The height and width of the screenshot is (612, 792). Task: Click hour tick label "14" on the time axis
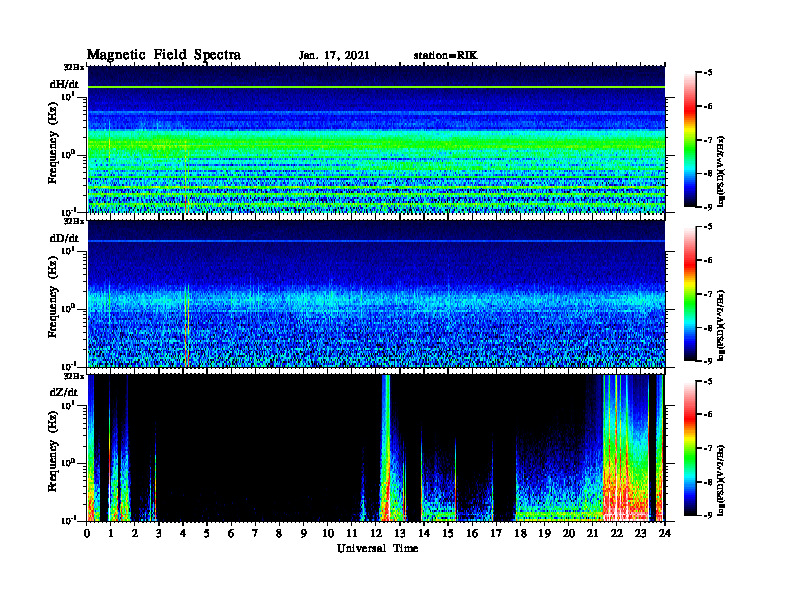pos(424,533)
